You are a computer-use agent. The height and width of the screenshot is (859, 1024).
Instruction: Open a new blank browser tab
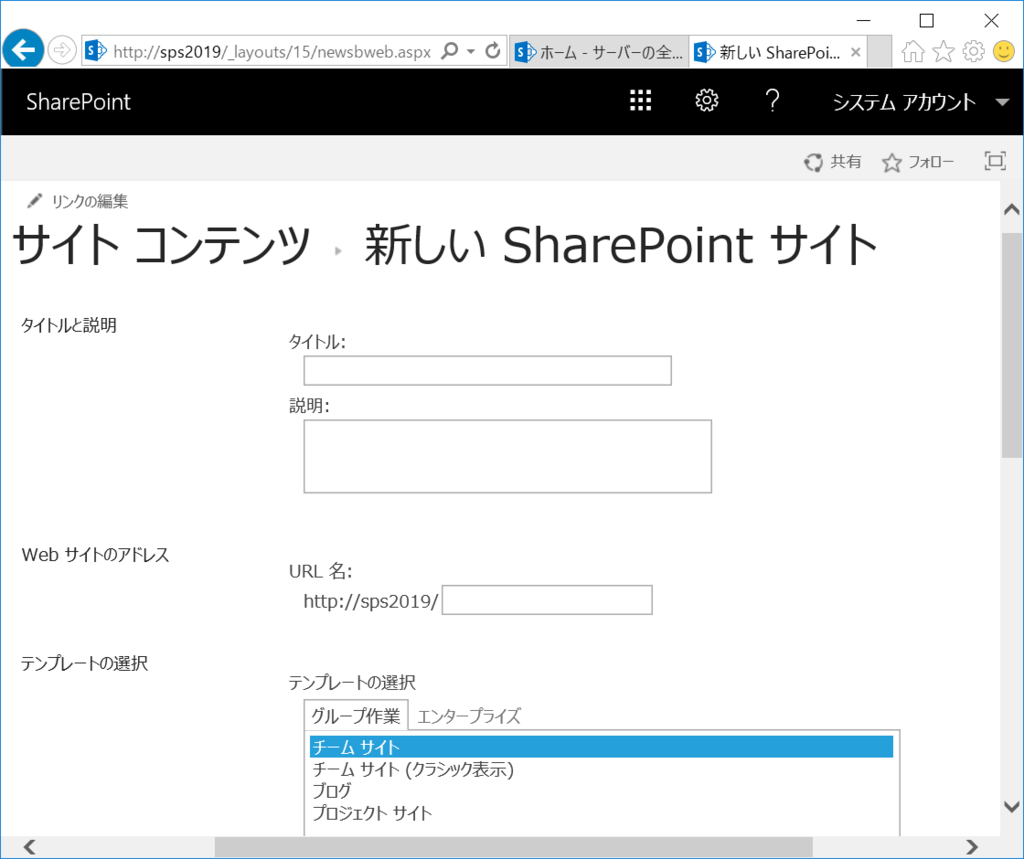pos(880,52)
